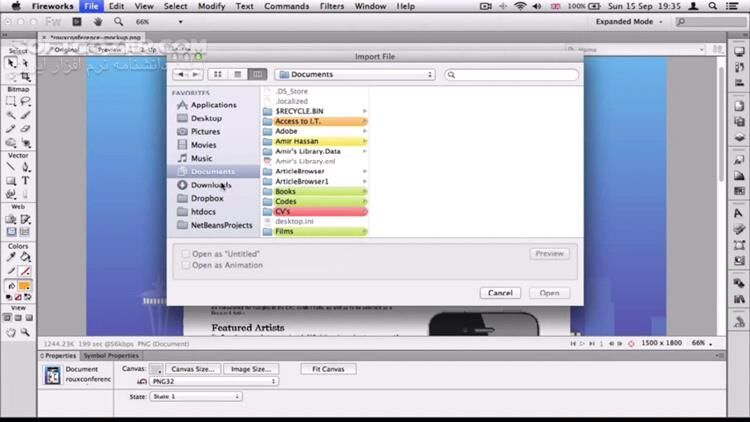Select the Text tool in the Vector section
This screenshot has height=422, width=750.
coord(25,180)
